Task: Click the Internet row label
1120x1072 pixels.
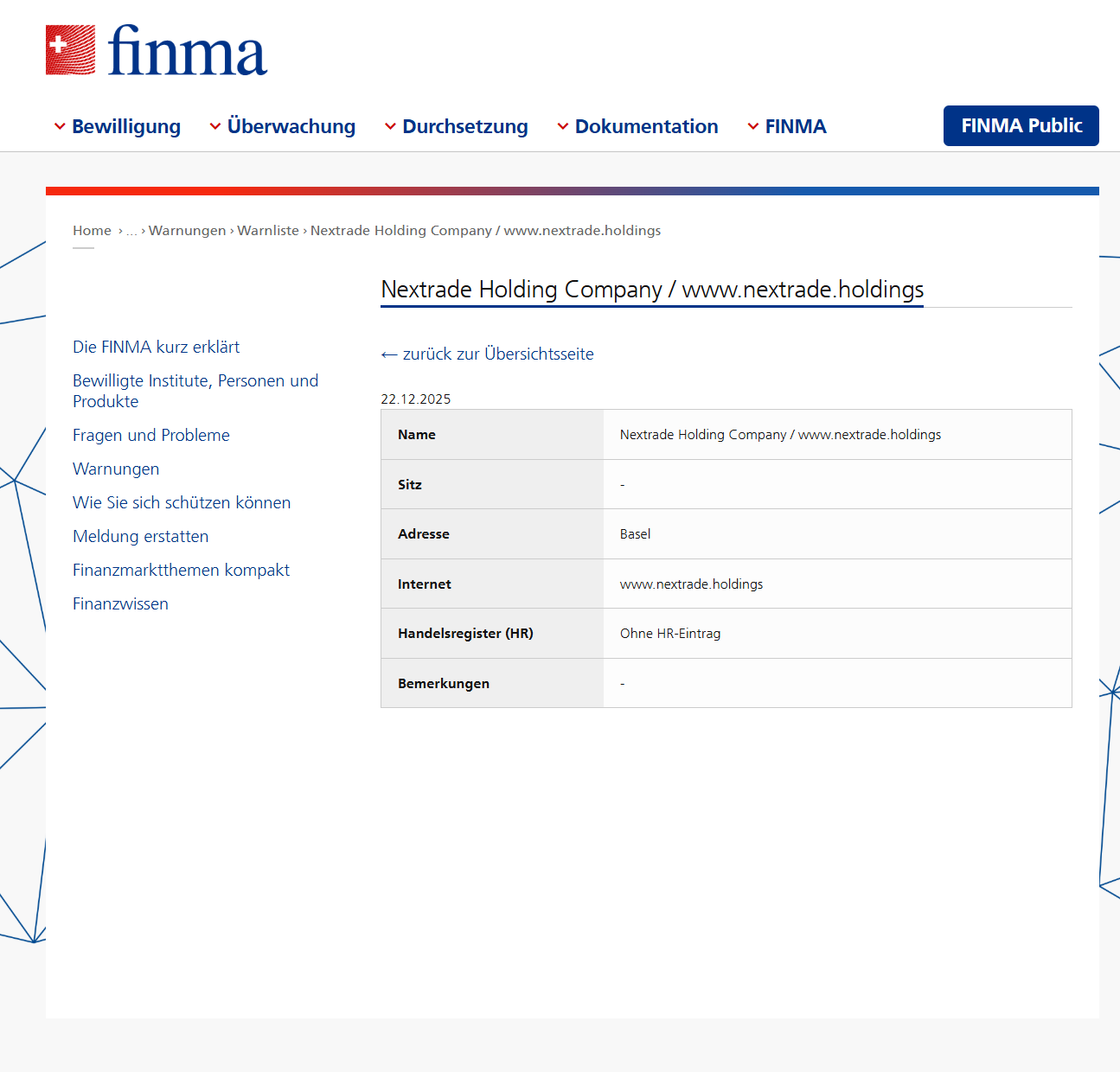Action: point(425,584)
